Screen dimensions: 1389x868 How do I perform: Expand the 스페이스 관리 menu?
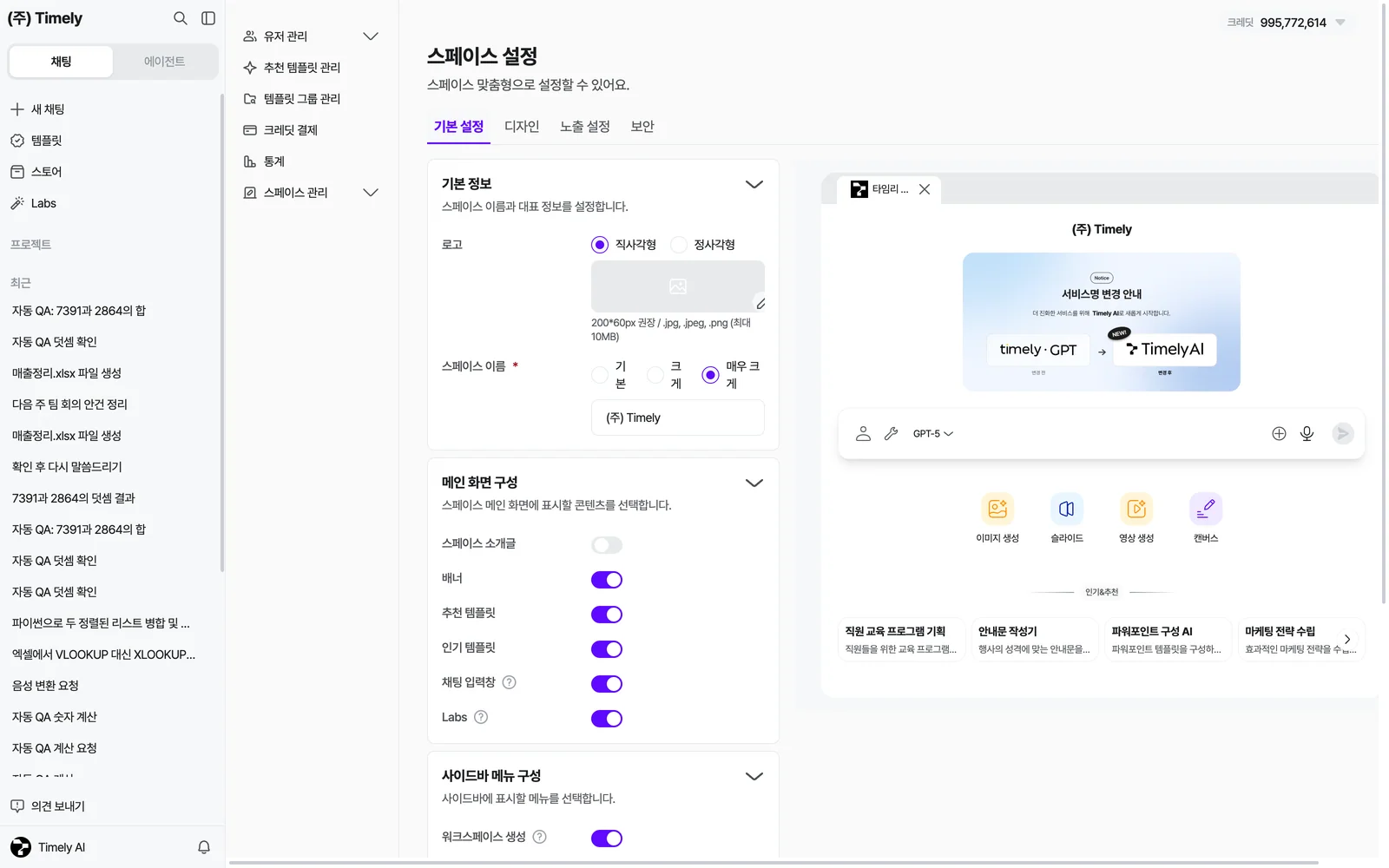pyautogui.click(x=371, y=193)
